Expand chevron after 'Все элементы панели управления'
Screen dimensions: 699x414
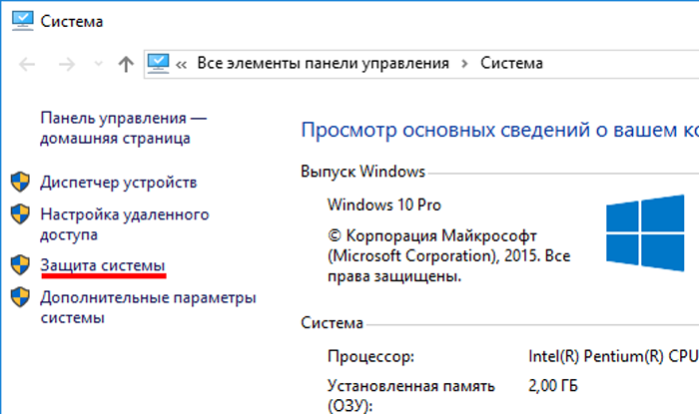coord(465,64)
